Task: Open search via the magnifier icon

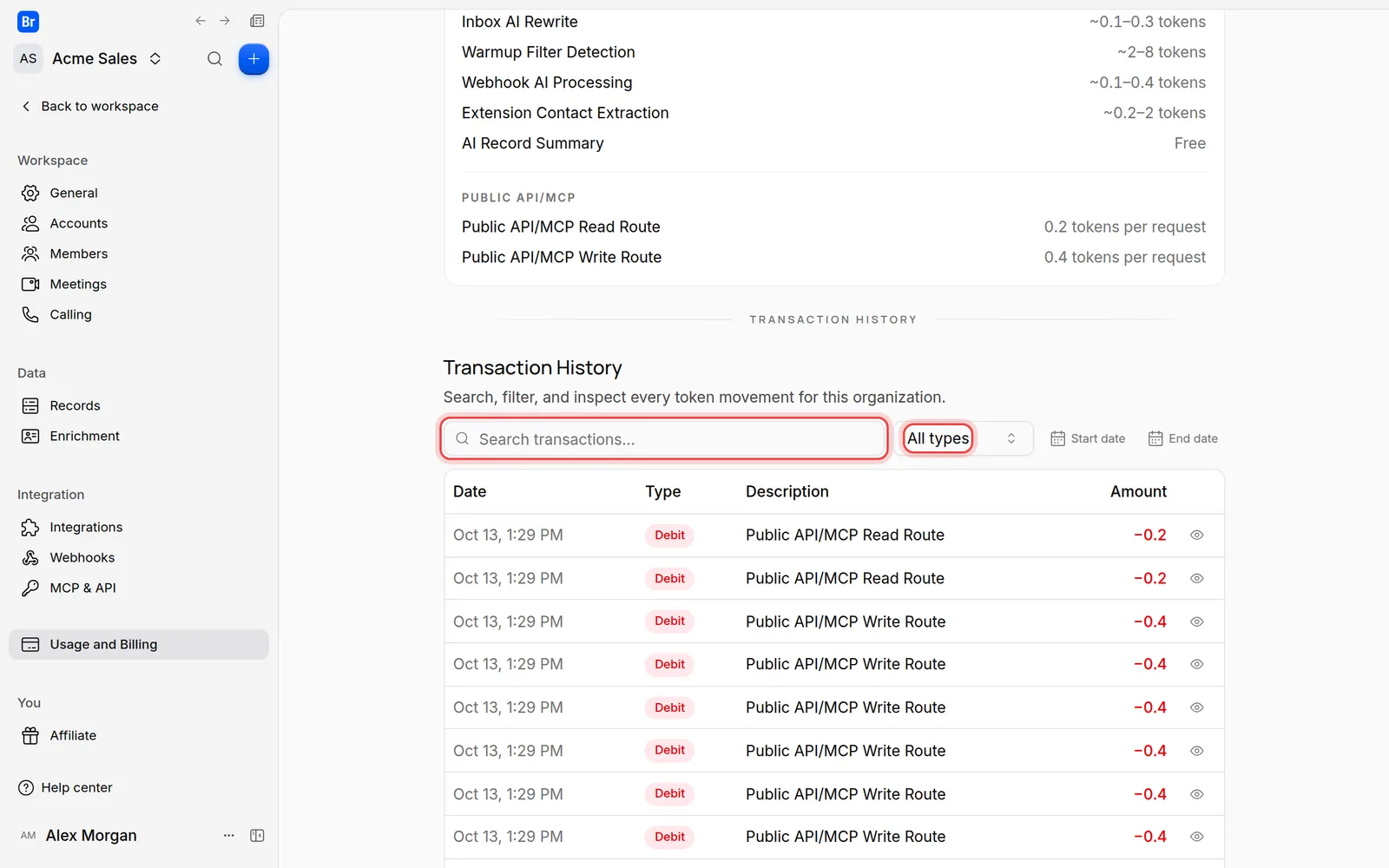Action: [214, 59]
